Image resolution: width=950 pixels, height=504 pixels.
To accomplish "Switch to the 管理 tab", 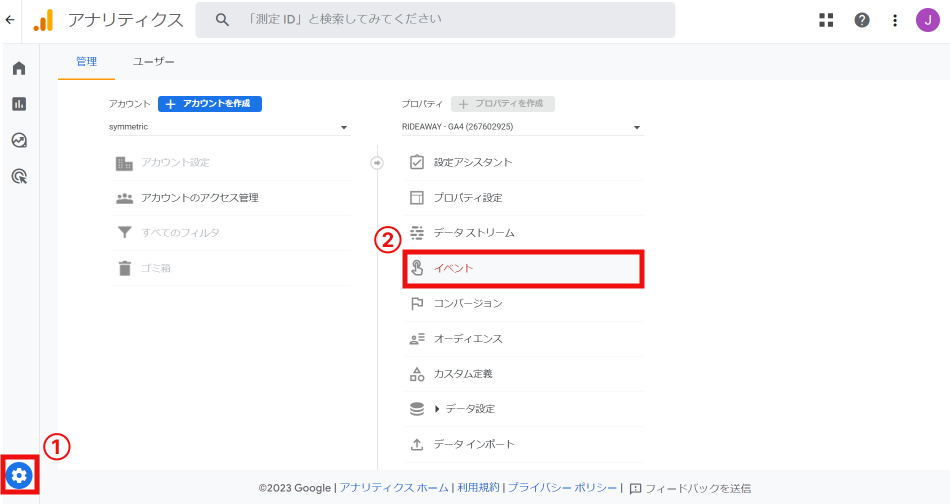I will (87, 61).
